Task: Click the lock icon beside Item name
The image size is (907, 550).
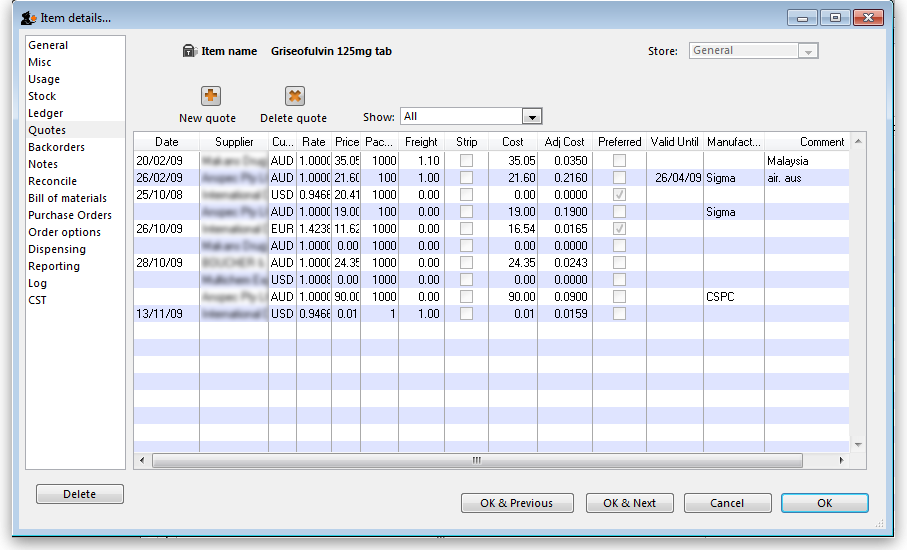Action: coord(190,51)
